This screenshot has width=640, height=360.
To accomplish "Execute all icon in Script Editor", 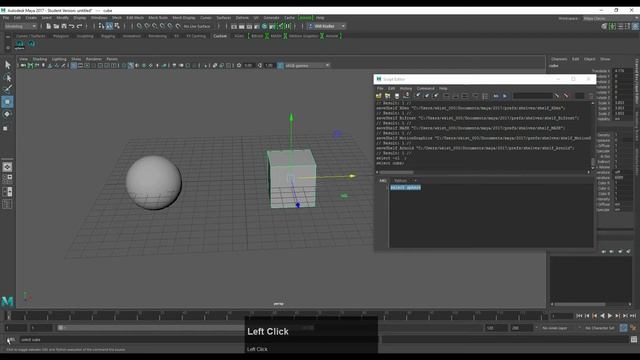I will (496, 96).
